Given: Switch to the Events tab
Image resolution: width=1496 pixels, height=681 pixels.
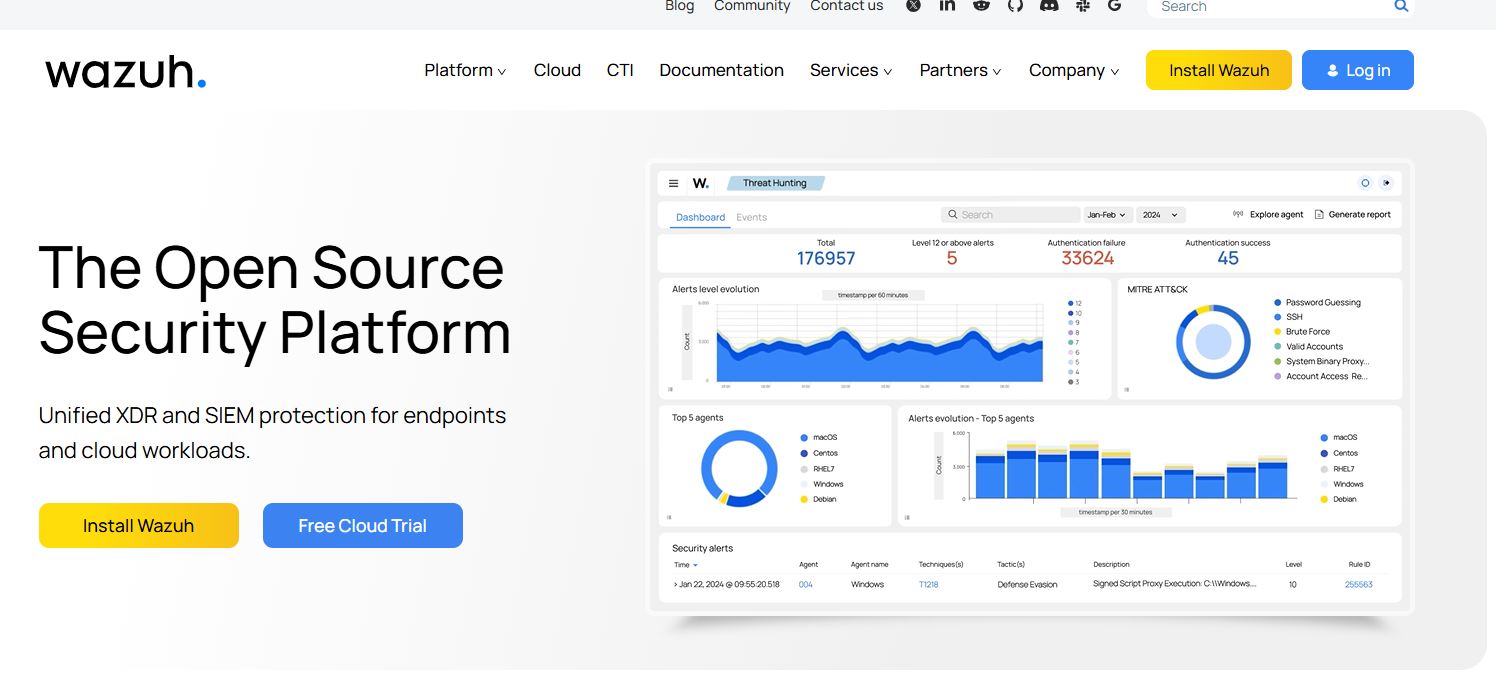Looking at the screenshot, I should [x=752, y=217].
